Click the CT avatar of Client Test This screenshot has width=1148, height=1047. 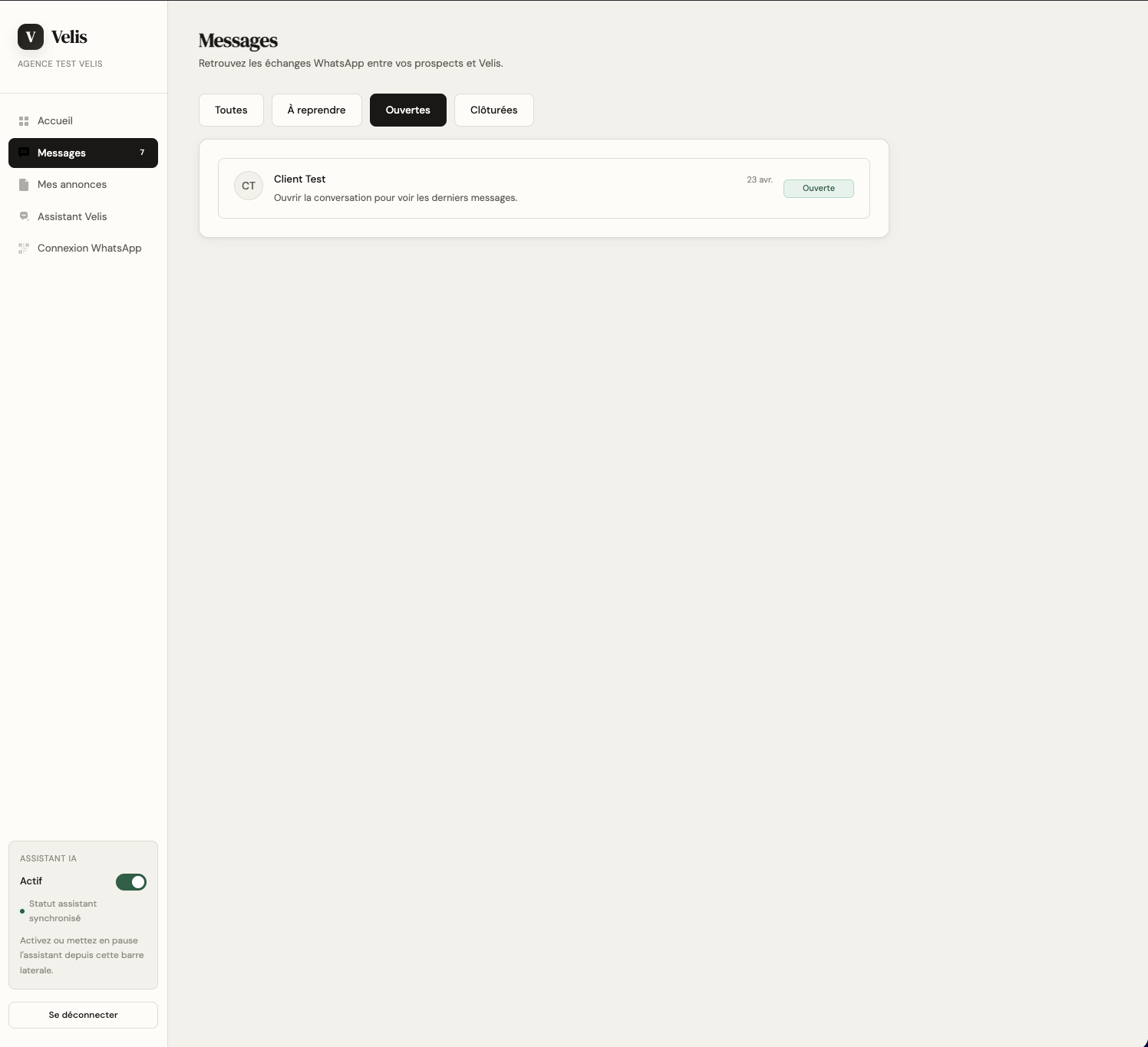coord(249,186)
